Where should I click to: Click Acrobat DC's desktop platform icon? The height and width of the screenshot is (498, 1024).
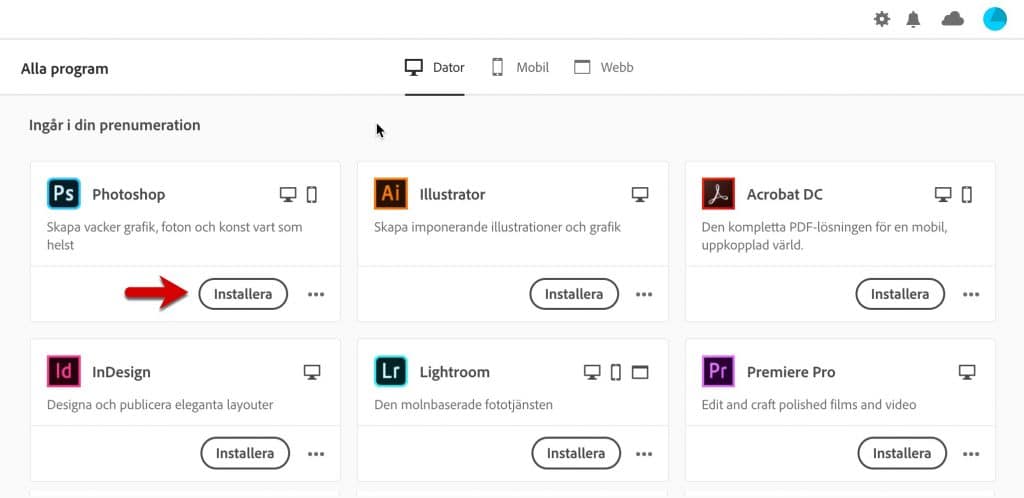pos(943,195)
